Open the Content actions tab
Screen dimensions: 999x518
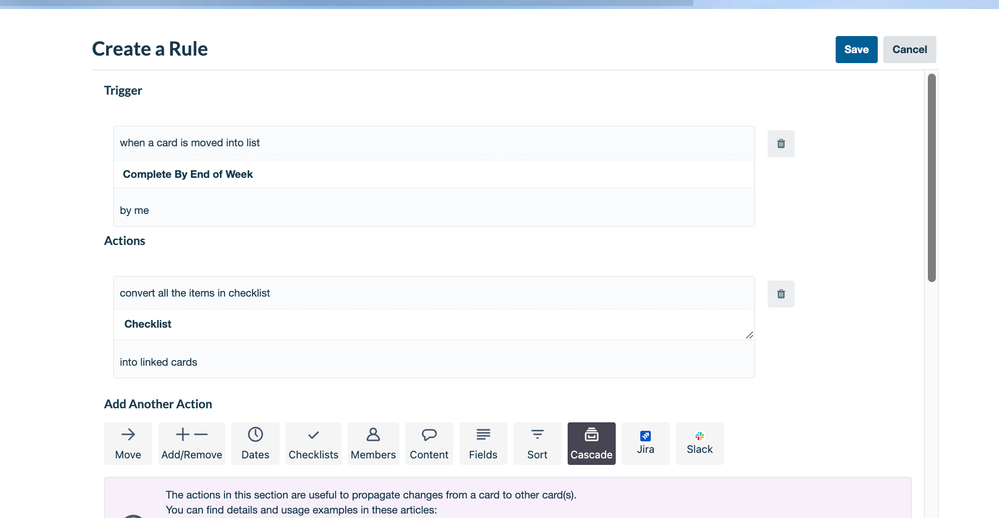429,443
